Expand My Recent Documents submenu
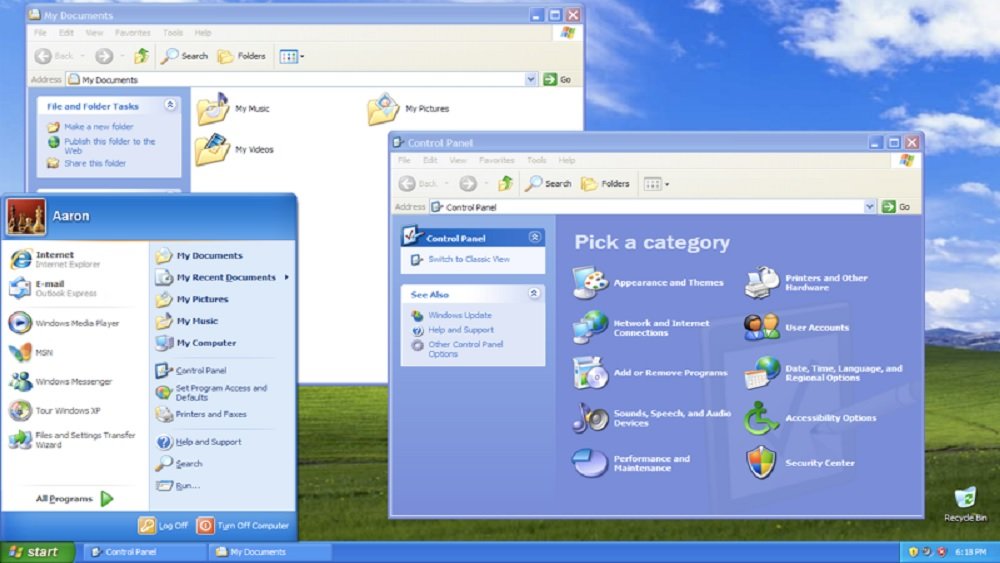 (x=225, y=278)
